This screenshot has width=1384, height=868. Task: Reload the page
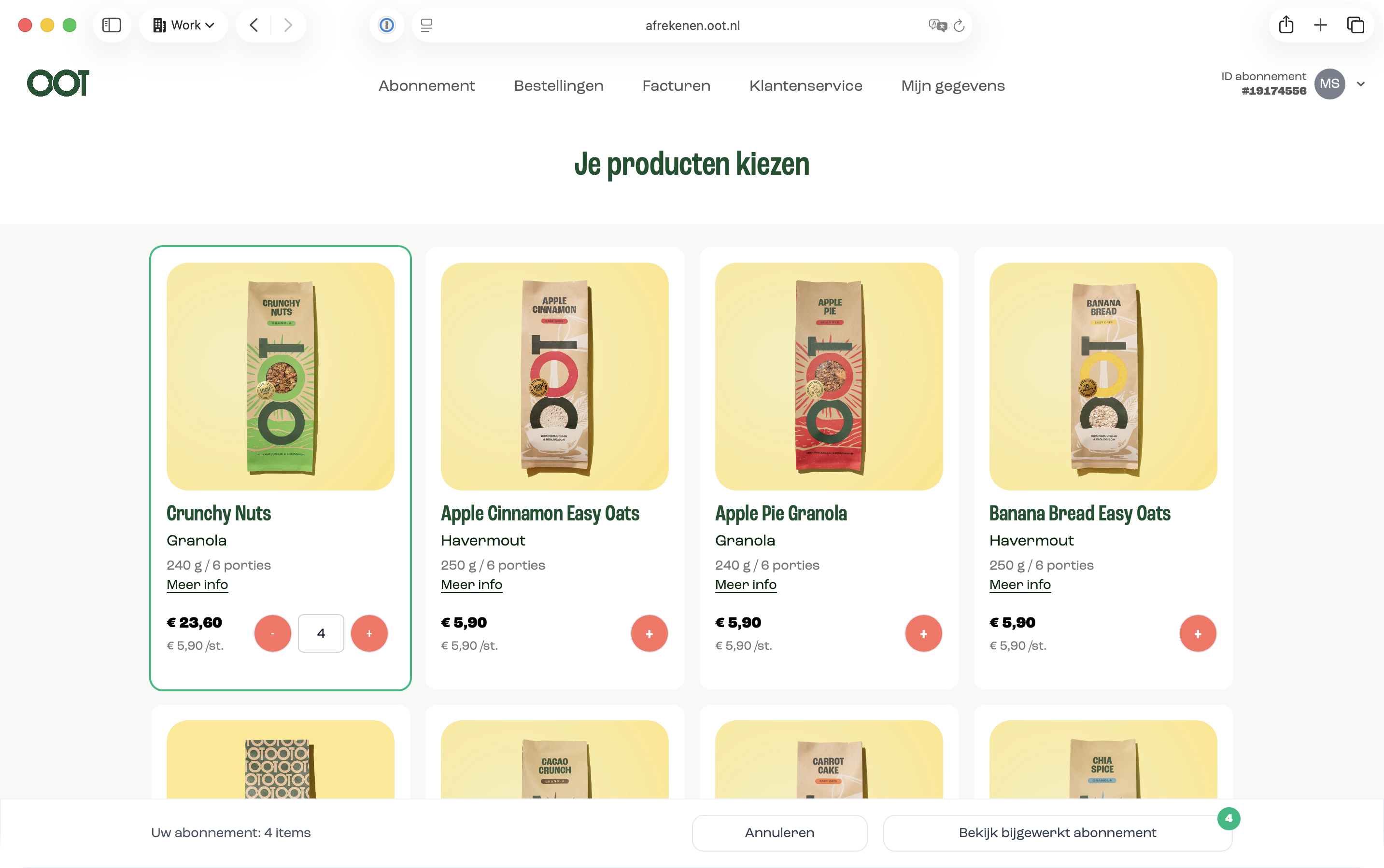[x=959, y=25]
